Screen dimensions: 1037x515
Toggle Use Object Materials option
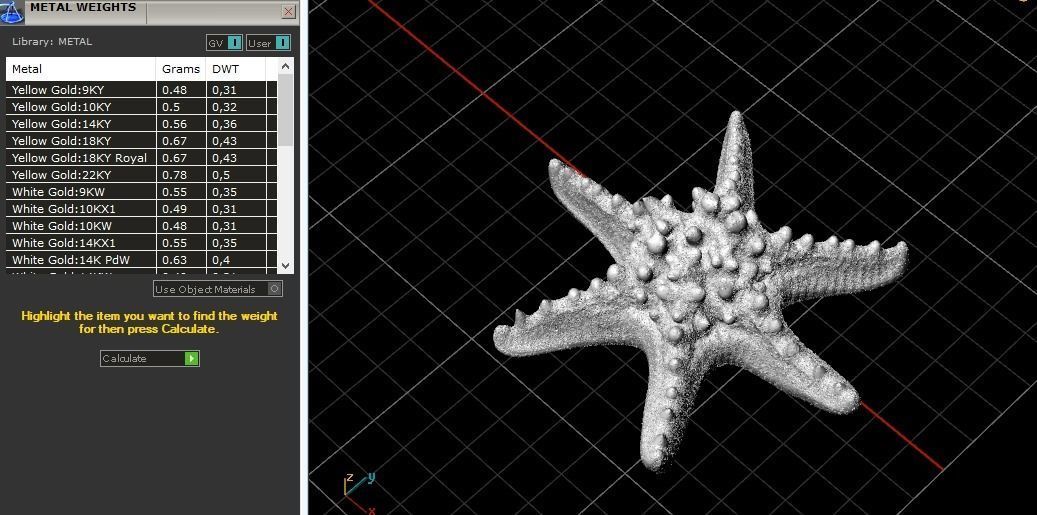click(218, 289)
